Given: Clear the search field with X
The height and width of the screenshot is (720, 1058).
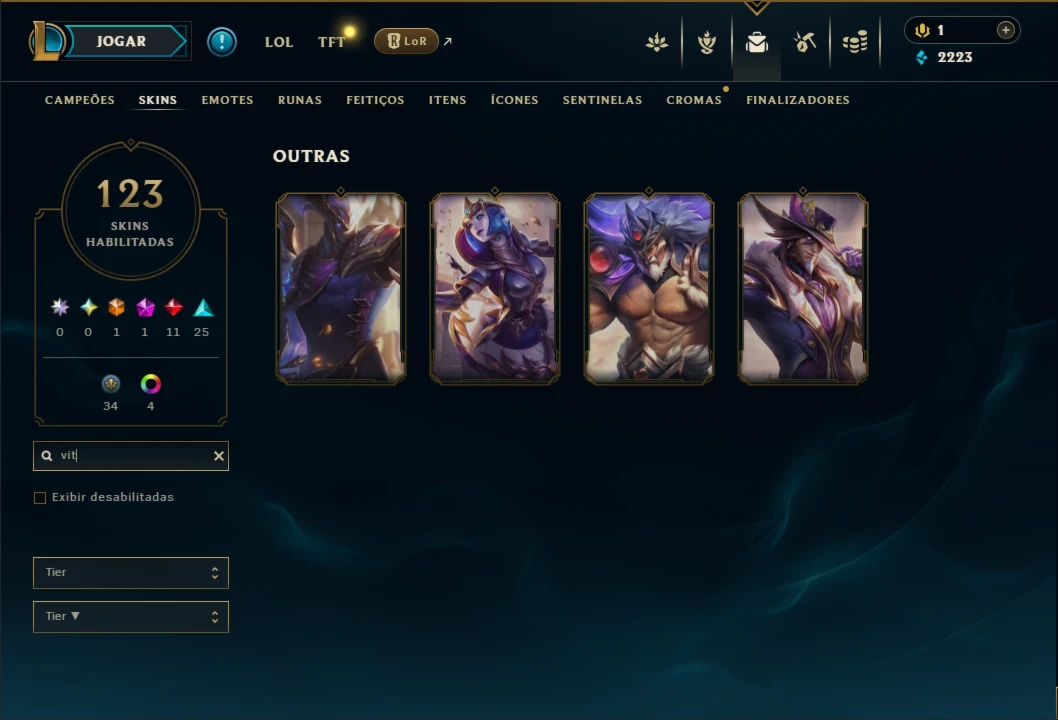Looking at the screenshot, I should [219, 456].
